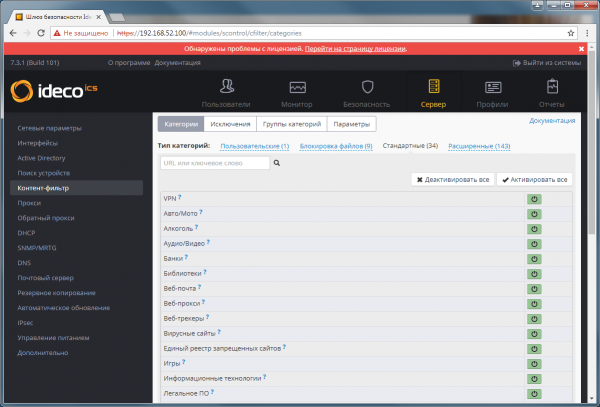Toggle the Alcohol category power switch
Screen dimensions: 600x407
(x=535, y=228)
